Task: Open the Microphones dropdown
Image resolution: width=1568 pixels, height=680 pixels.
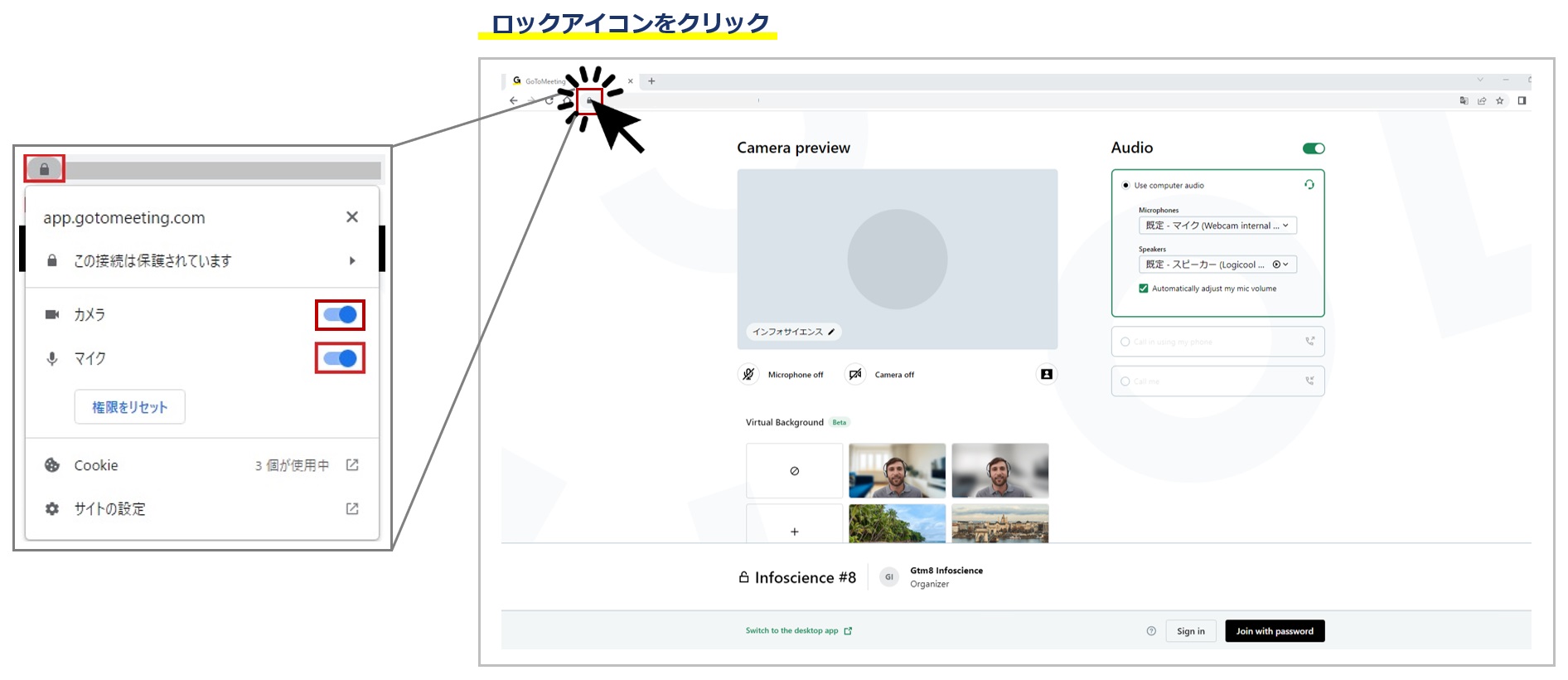Action: 1217,226
